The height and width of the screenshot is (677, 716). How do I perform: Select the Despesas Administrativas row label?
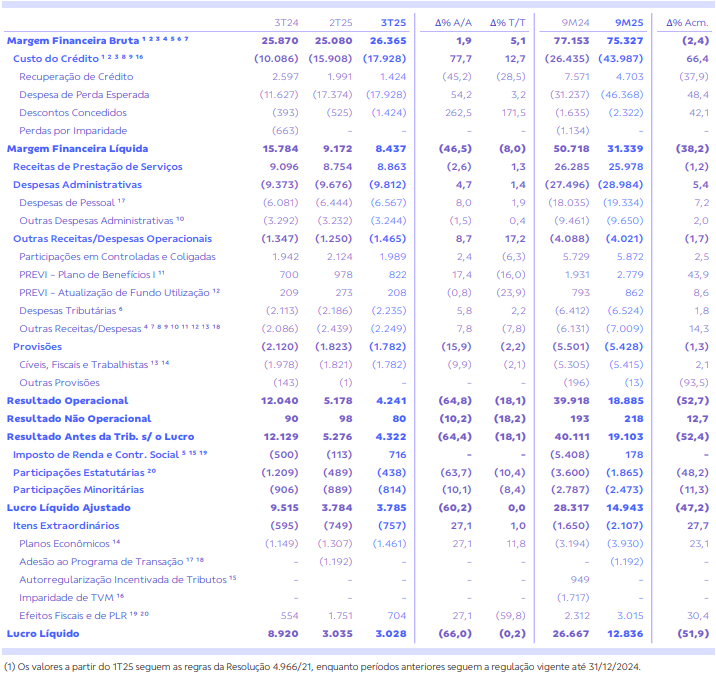pos(77,184)
